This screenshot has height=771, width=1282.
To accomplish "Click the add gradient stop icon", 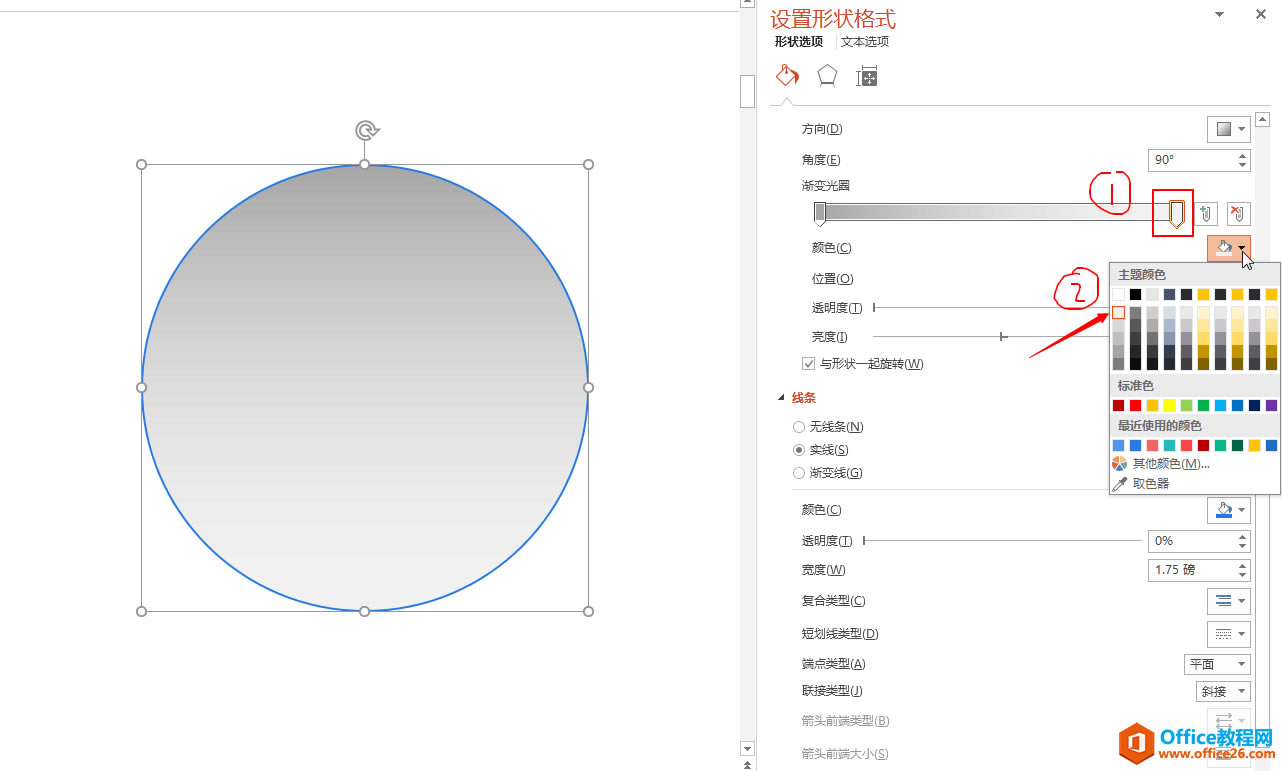I will pyautogui.click(x=1207, y=214).
